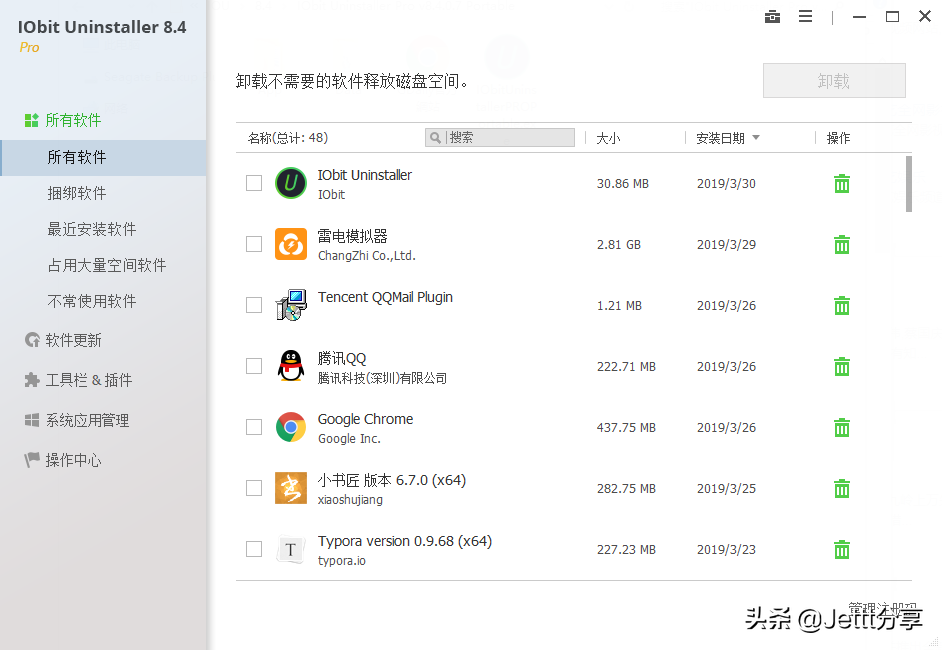Sort by 安装日期 column header

coord(720,138)
